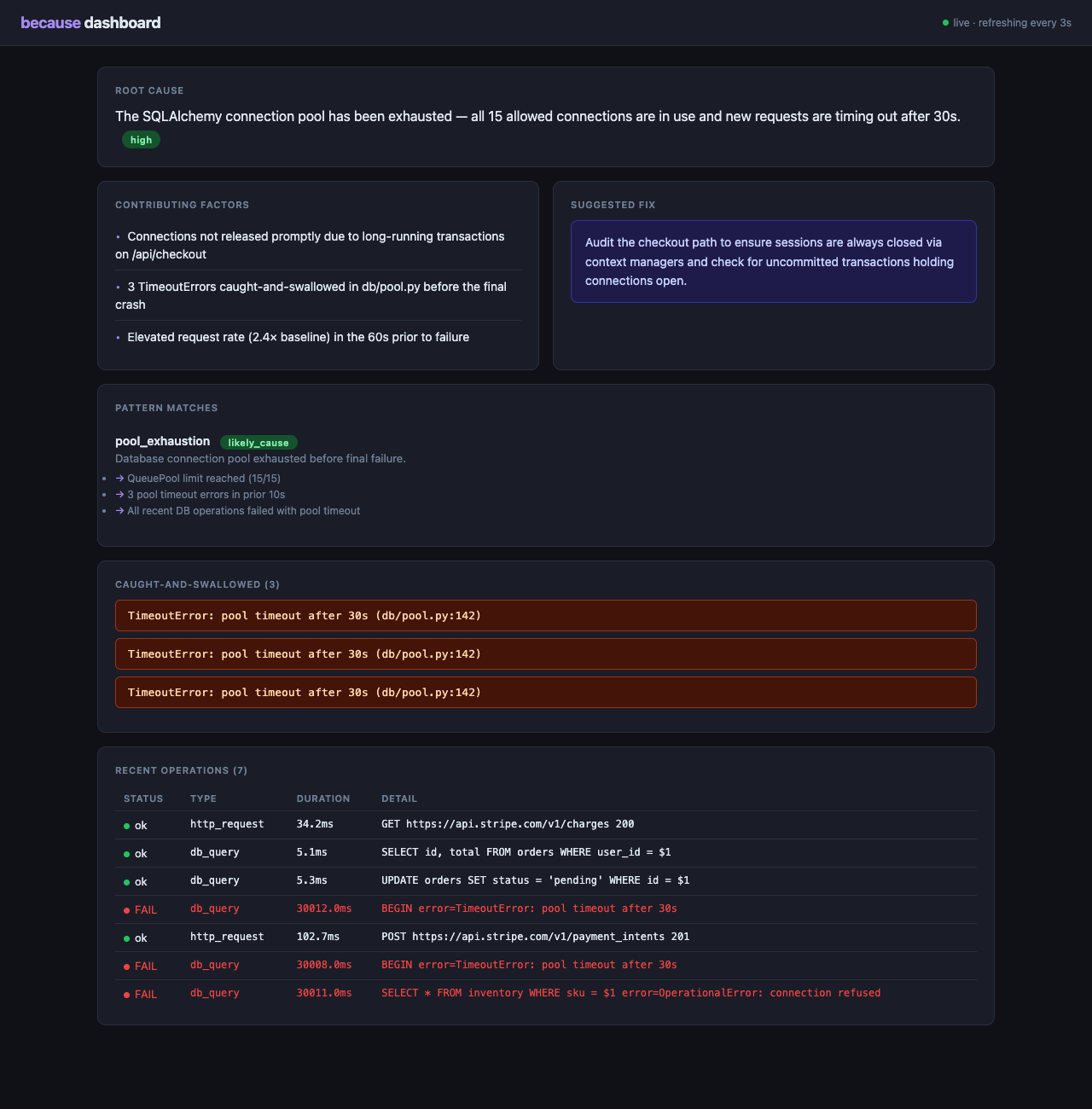Click red FAIL dot on inventory query row
This screenshot has width=1092, height=1109.
click(x=127, y=994)
